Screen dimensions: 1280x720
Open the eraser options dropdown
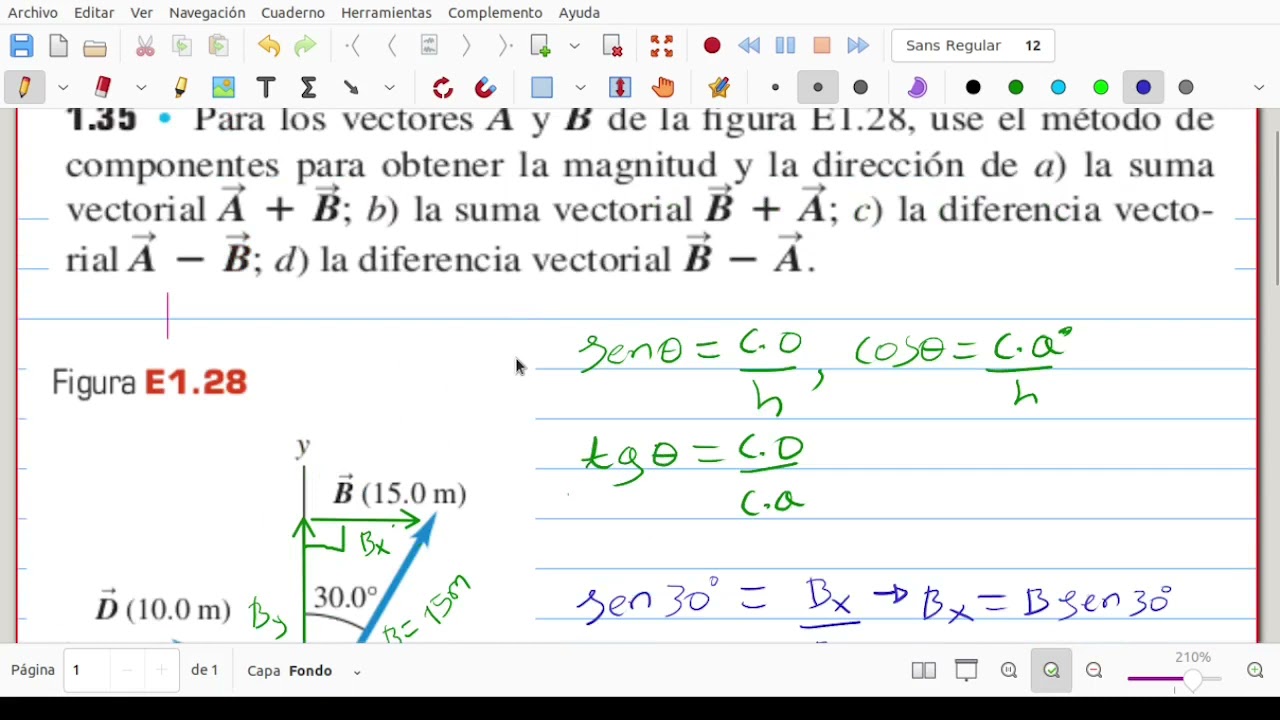click(141, 88)
